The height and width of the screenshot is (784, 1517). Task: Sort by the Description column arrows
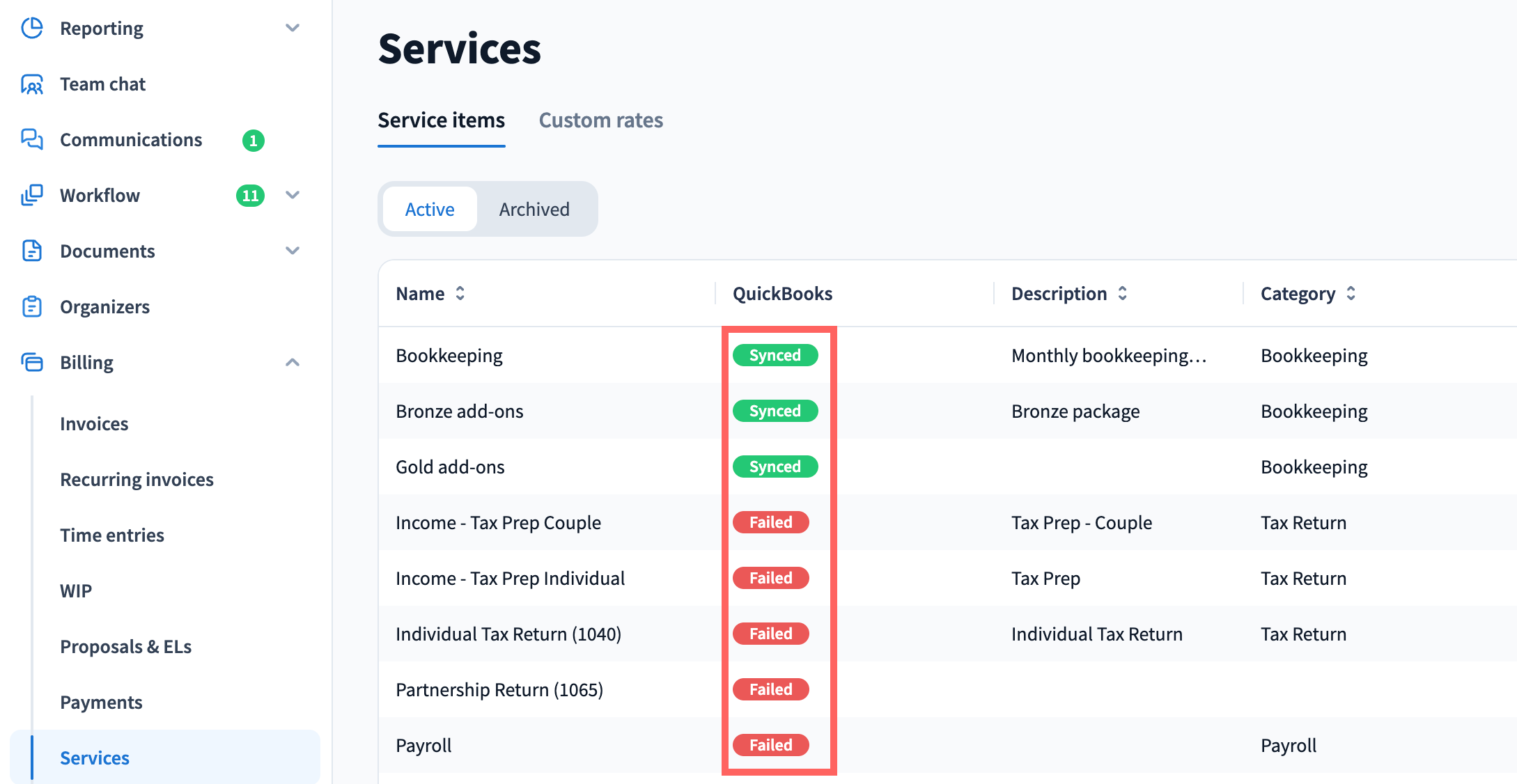point(1123,294)
